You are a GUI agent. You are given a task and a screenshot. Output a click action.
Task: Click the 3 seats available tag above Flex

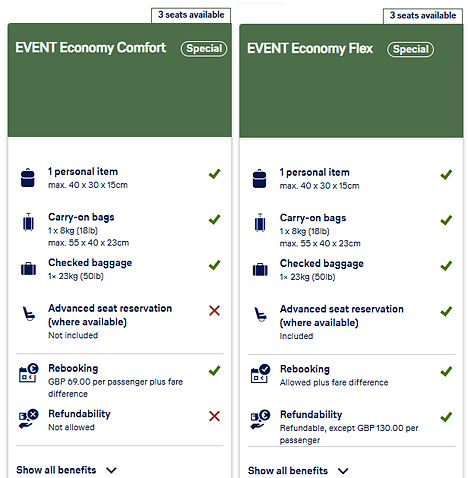423,16
